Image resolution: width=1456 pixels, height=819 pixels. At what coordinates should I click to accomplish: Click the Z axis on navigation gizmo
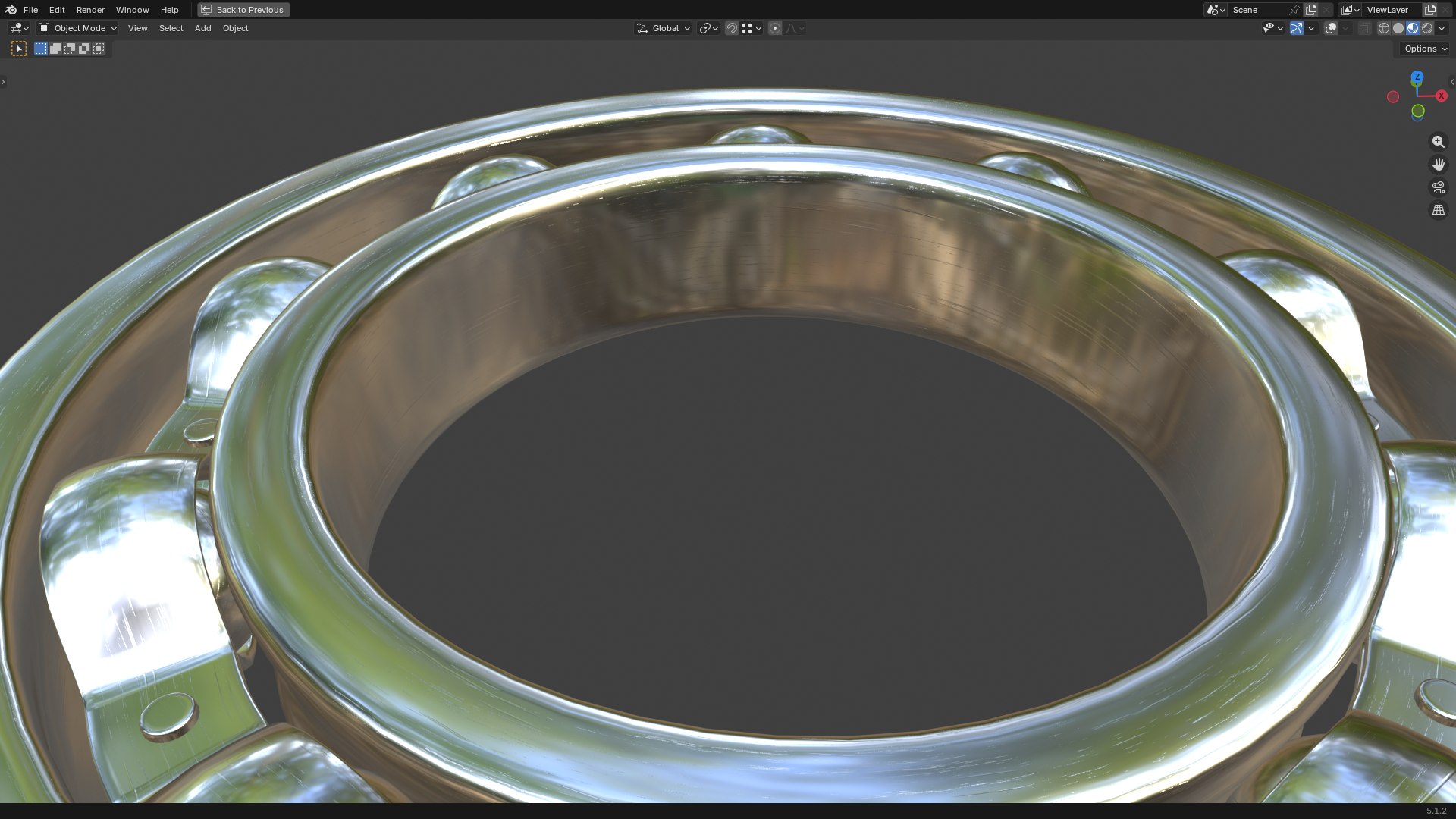(x=1417, y=77)
